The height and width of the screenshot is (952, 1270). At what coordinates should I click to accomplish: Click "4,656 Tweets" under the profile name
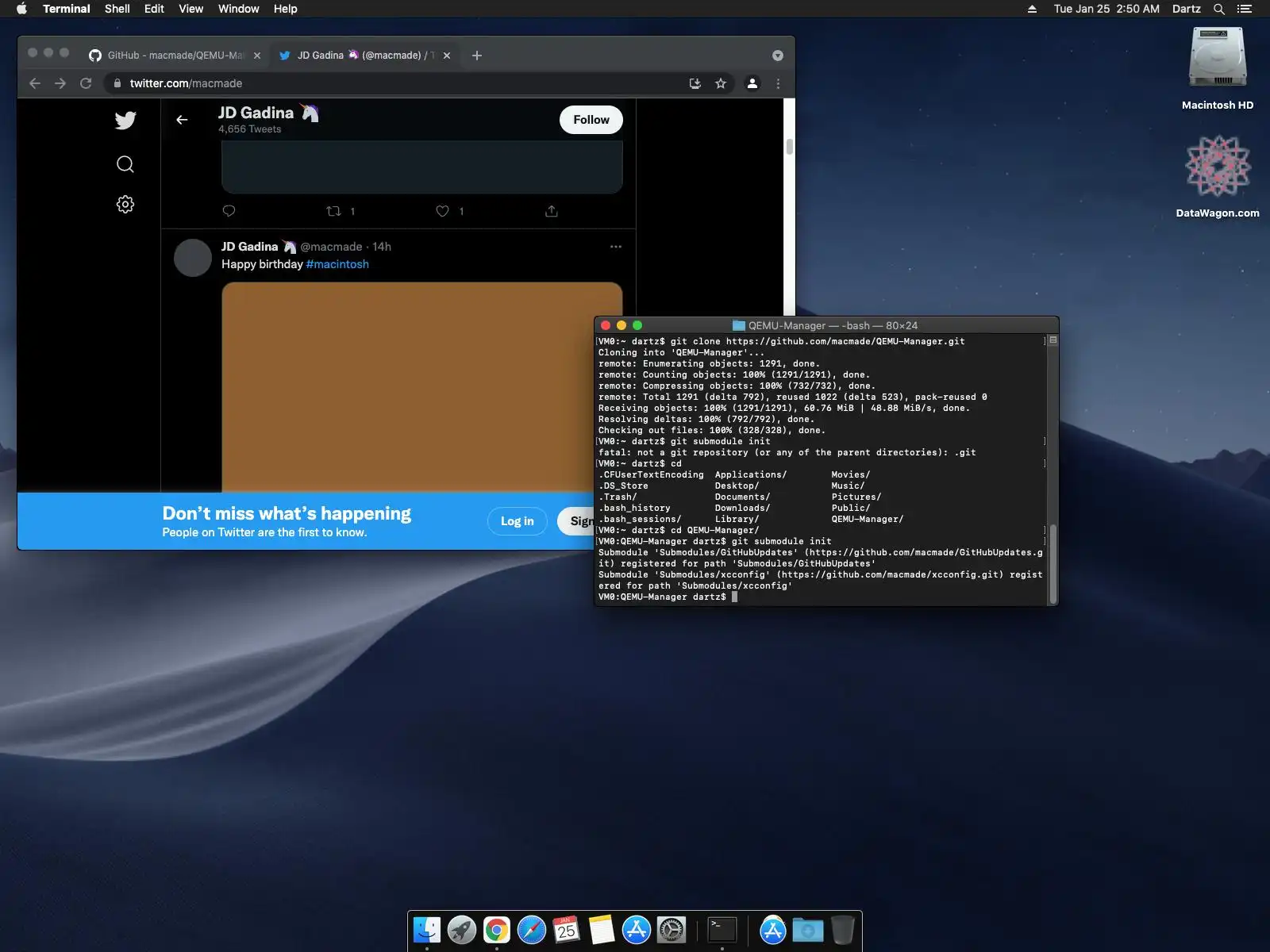click(250, 129)
